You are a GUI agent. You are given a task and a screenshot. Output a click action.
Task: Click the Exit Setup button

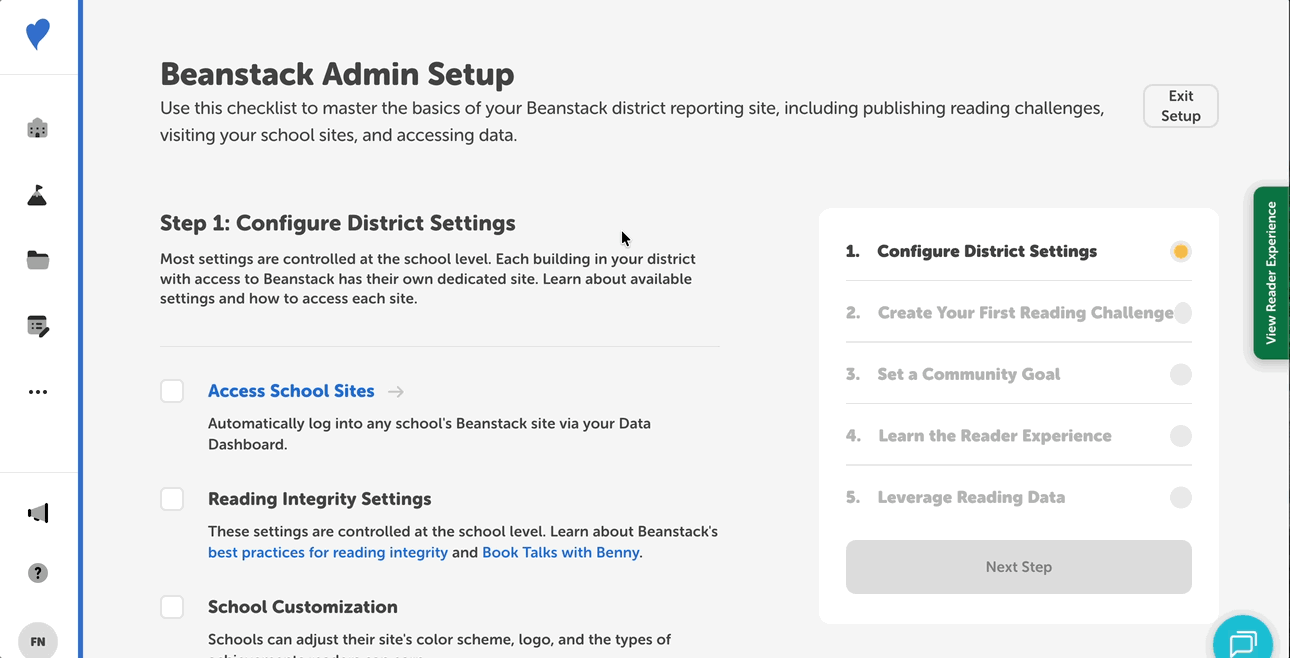(1180, 105)
